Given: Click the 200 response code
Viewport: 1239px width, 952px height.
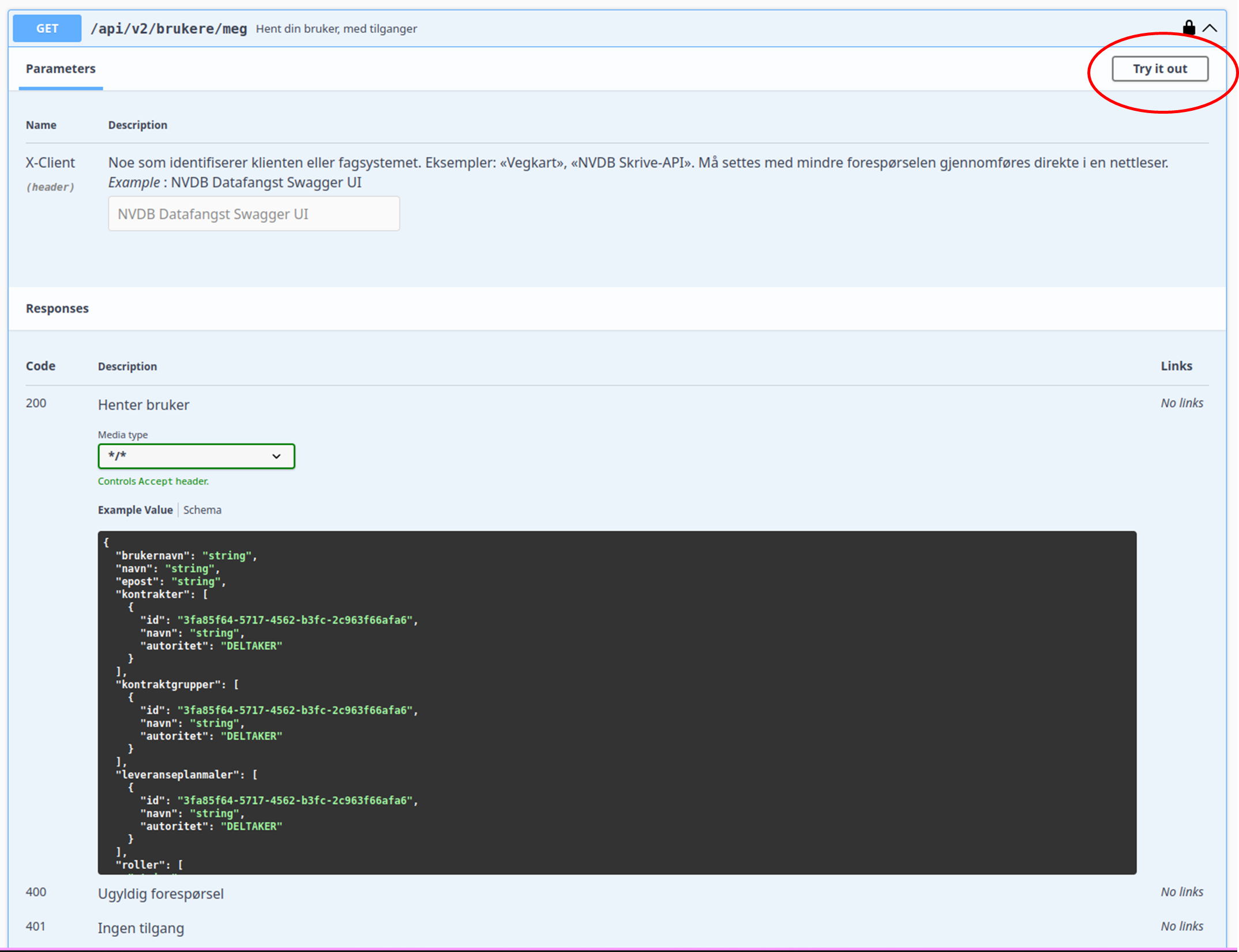Looking at the screenshot, I should 36,403.
